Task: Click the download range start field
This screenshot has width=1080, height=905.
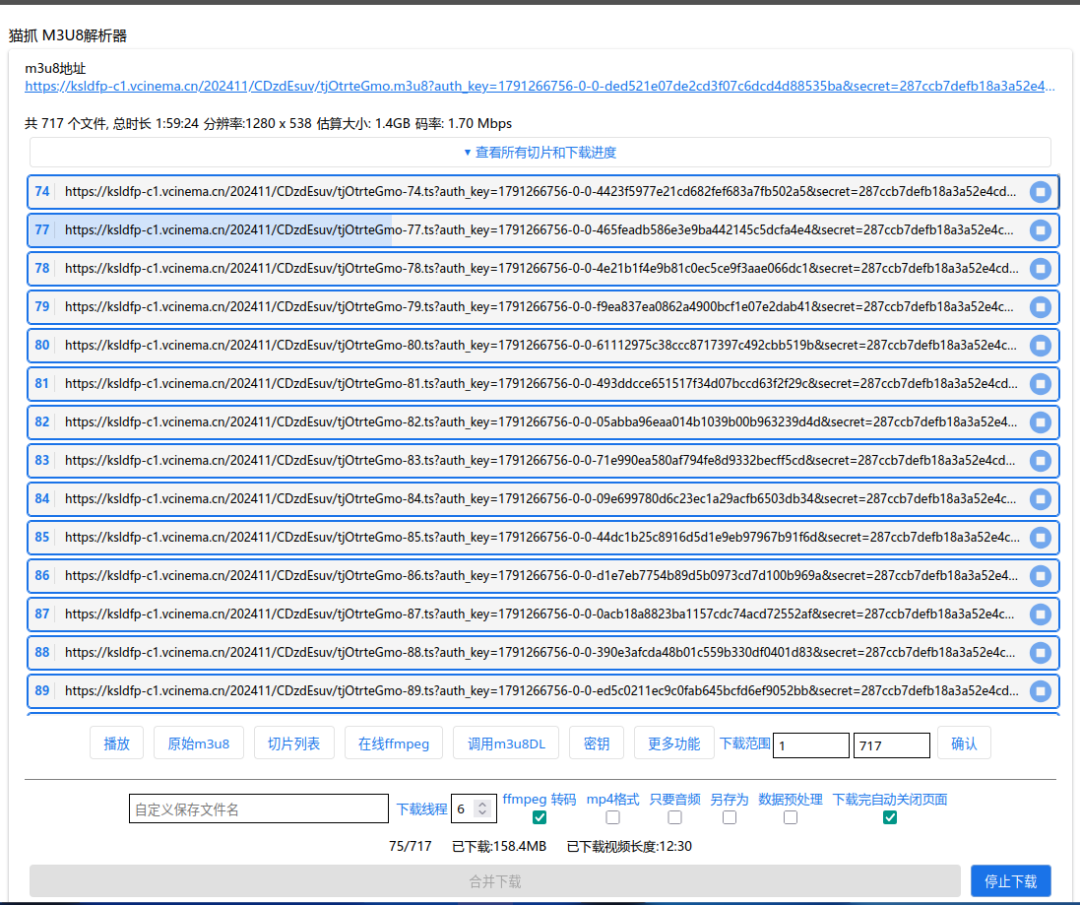Action: pyautogui.click(x=811, y=745)
